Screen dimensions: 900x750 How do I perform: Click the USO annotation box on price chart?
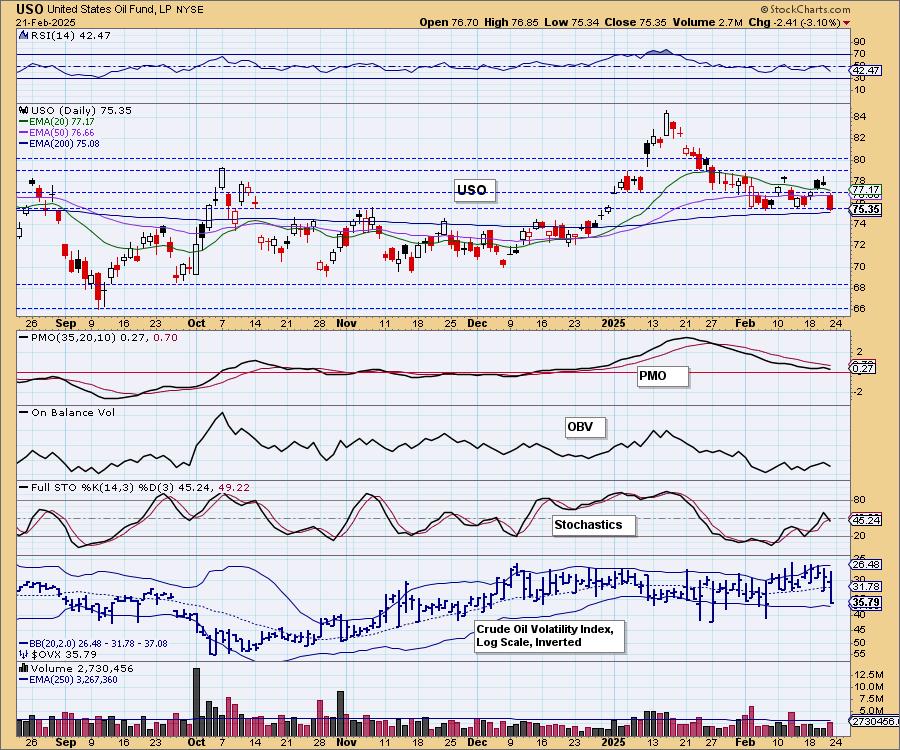[x=474, y=190]
